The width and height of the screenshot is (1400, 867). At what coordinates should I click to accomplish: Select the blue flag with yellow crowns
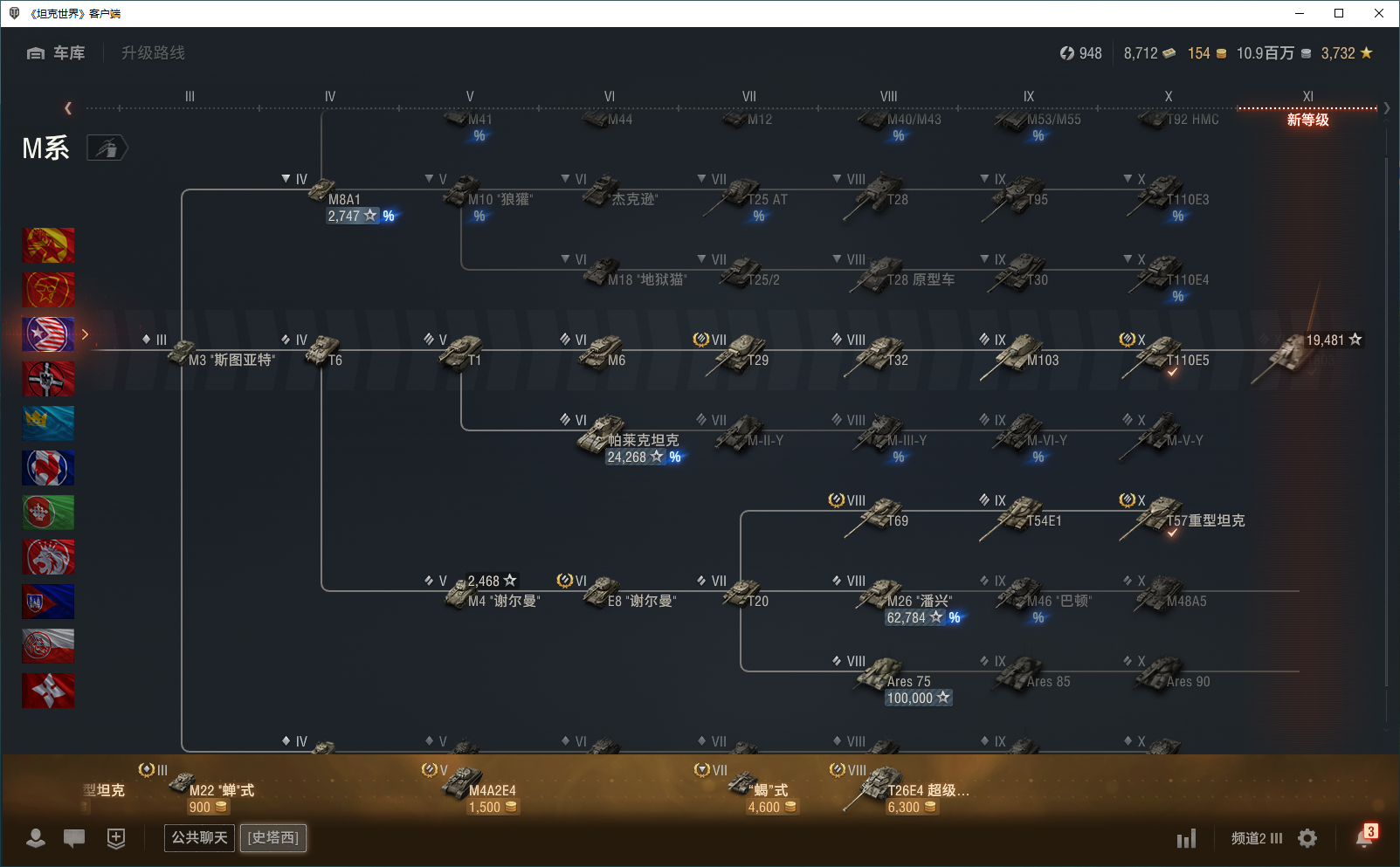(x=48, y=423)
